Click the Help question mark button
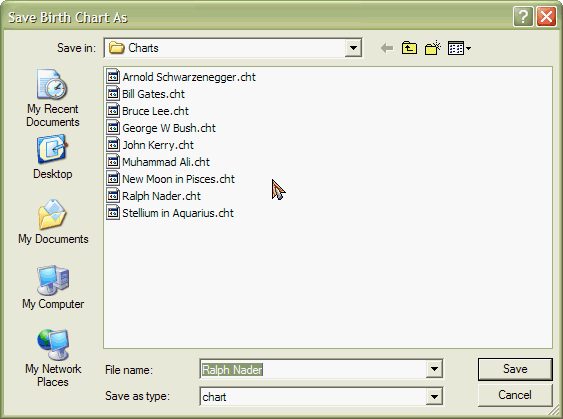Image resolution: width=563 pixels, height=419 pixels. coord(523,17)
